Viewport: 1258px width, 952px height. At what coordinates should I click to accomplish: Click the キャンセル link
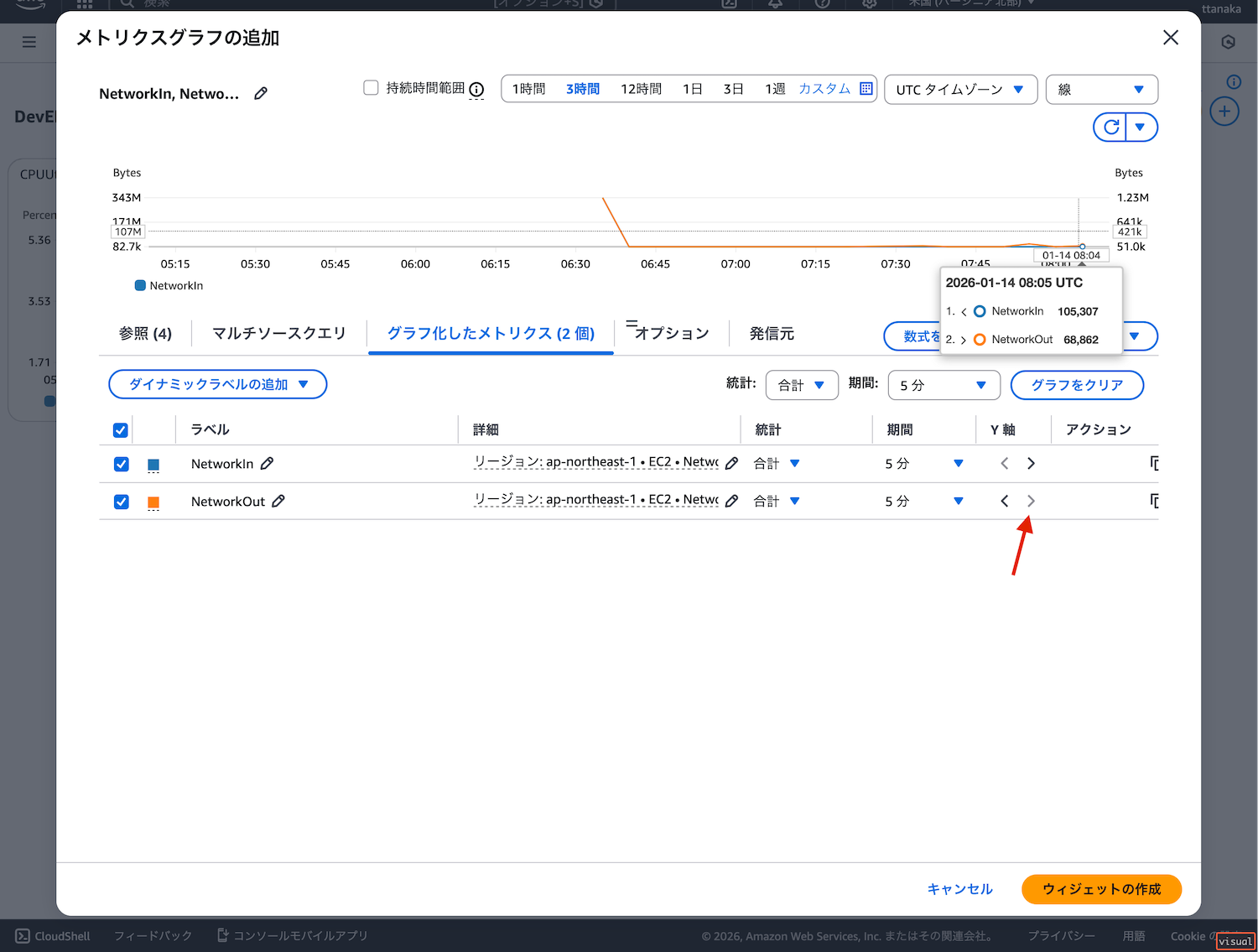tap(959, 889)
